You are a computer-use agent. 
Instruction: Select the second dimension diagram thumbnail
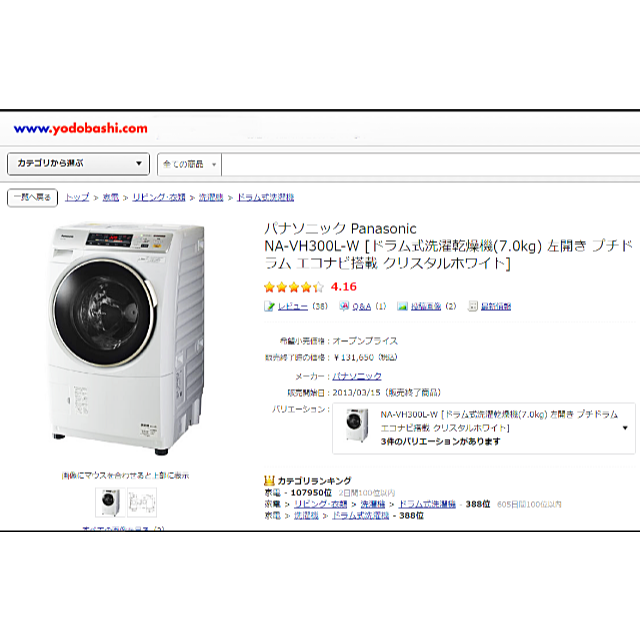pos(142,502)
